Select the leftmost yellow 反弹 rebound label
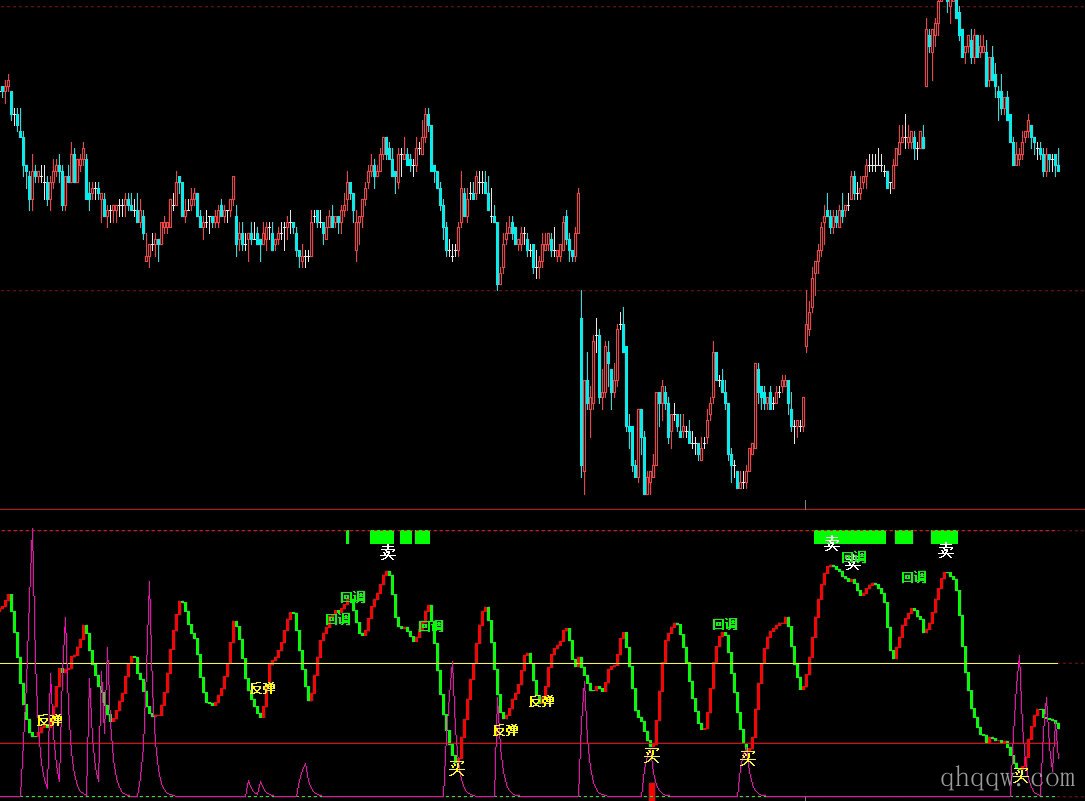 49,720
